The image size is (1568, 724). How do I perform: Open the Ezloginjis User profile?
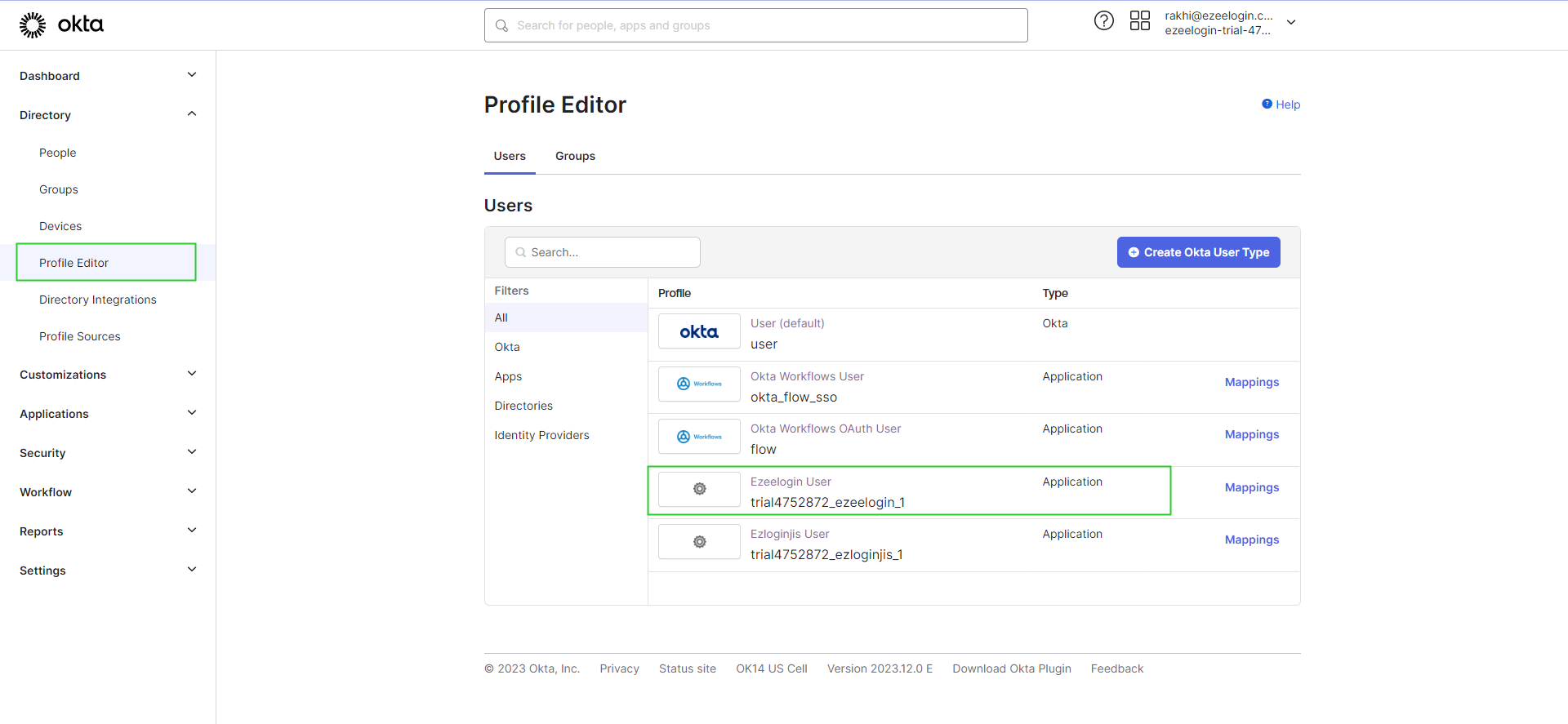click(x=790, y=534)
